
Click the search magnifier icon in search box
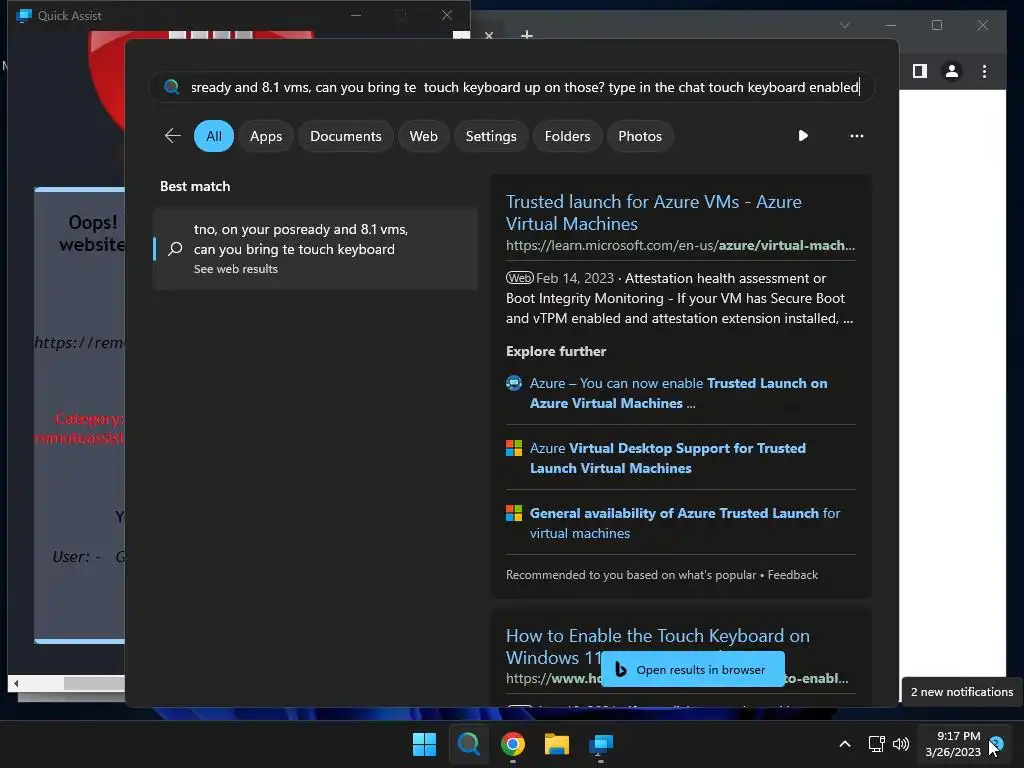(171, 87)
